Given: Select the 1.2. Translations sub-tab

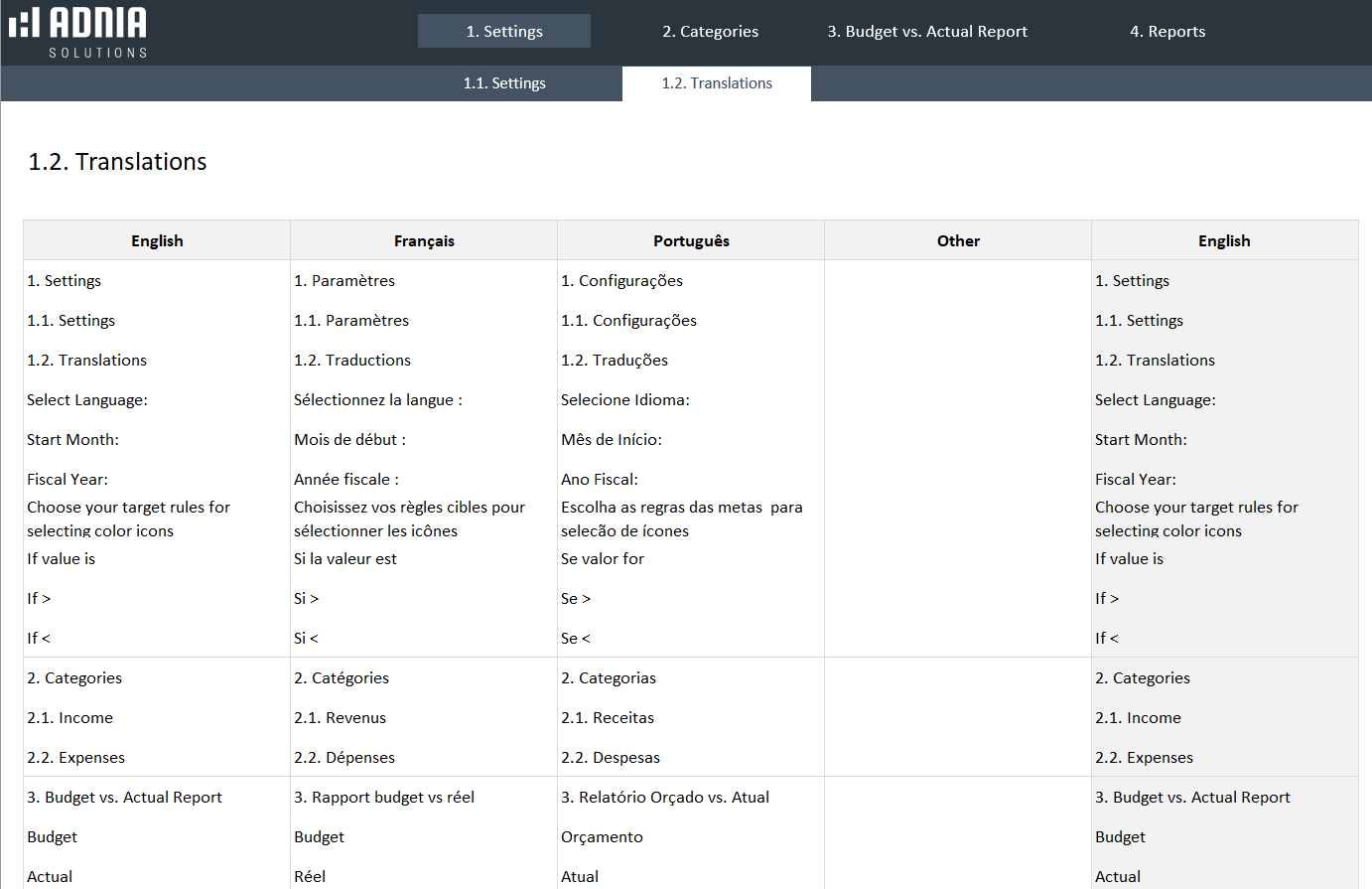Looking at the screenshot, I should pos(717,83).
